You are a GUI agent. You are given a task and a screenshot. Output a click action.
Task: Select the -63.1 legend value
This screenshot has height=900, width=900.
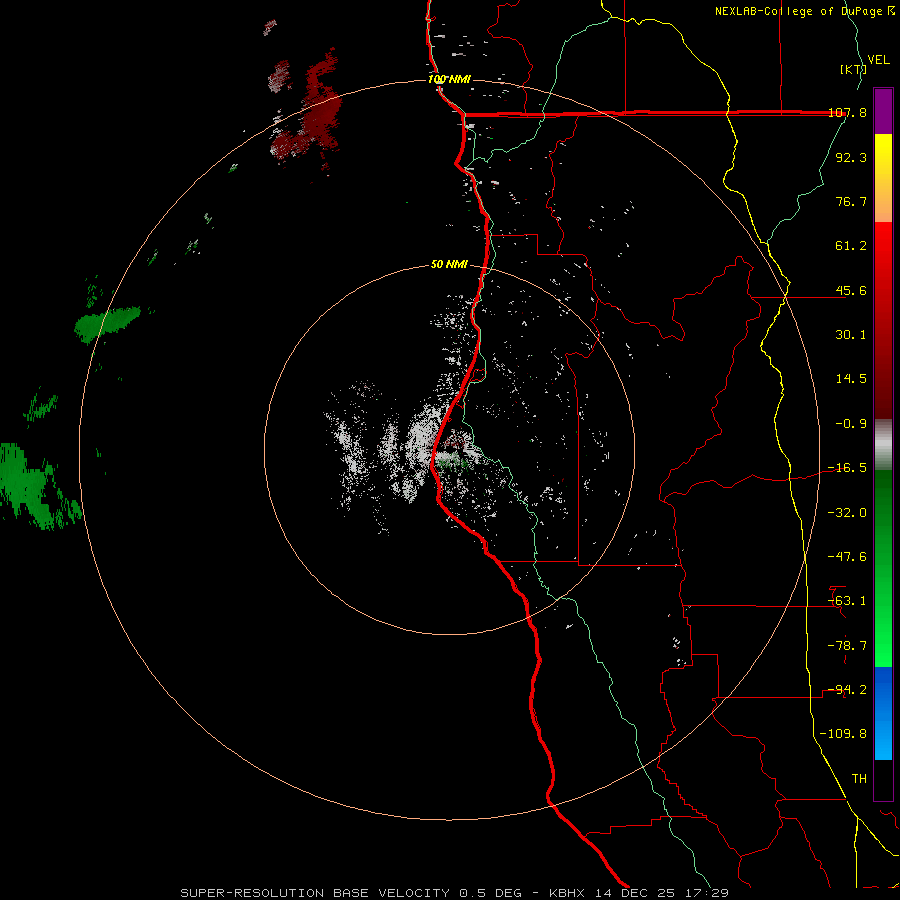[848, 601]
